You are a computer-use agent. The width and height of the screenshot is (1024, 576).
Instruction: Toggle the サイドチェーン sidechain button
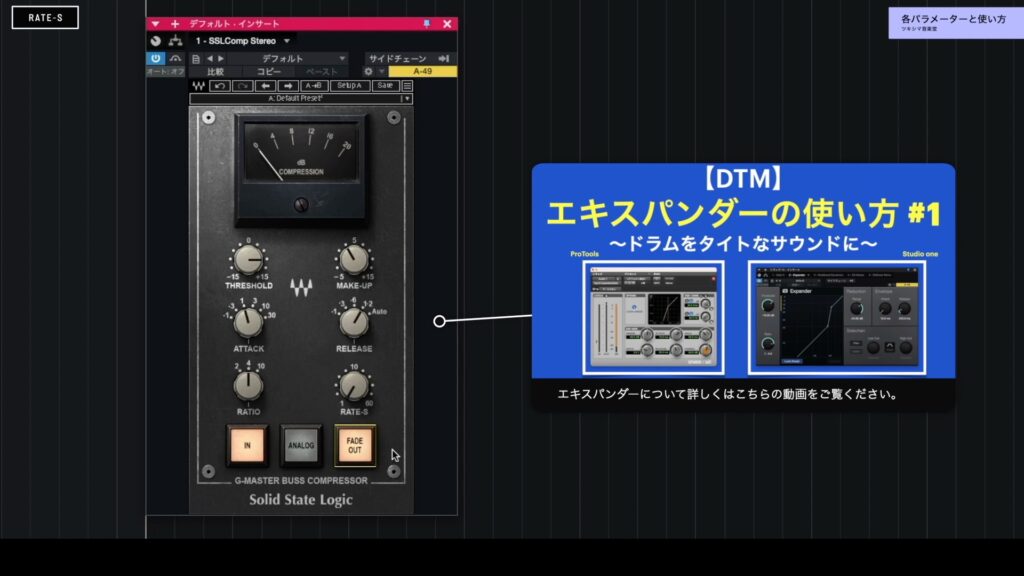pos(398,59)
